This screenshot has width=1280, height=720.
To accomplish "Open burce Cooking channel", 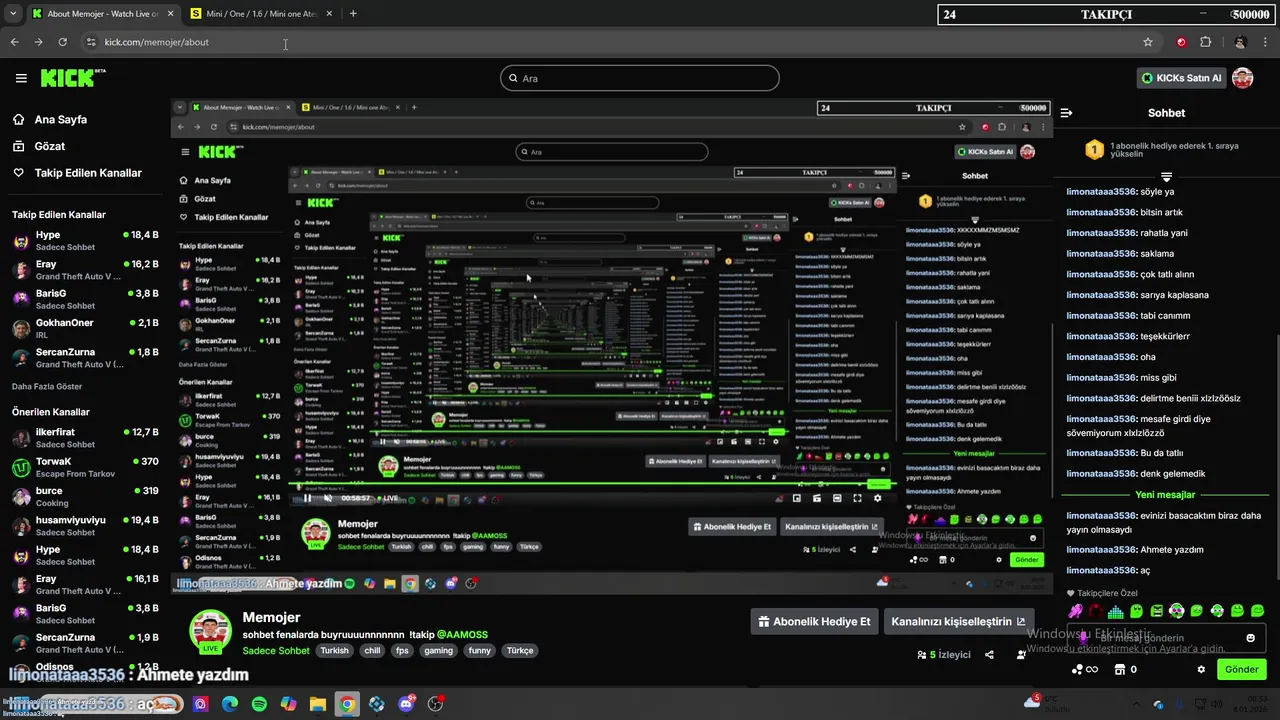I will click(85, 497).
